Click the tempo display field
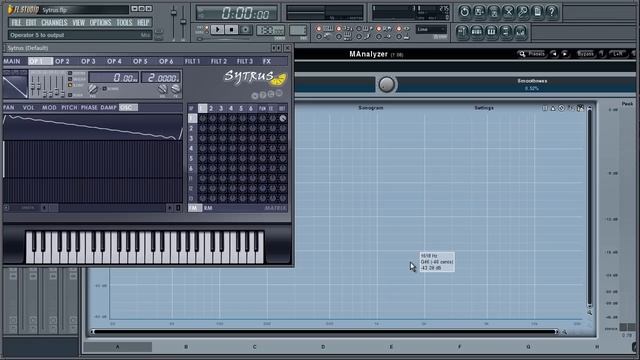The image size is (640, 360). [270, 30]
